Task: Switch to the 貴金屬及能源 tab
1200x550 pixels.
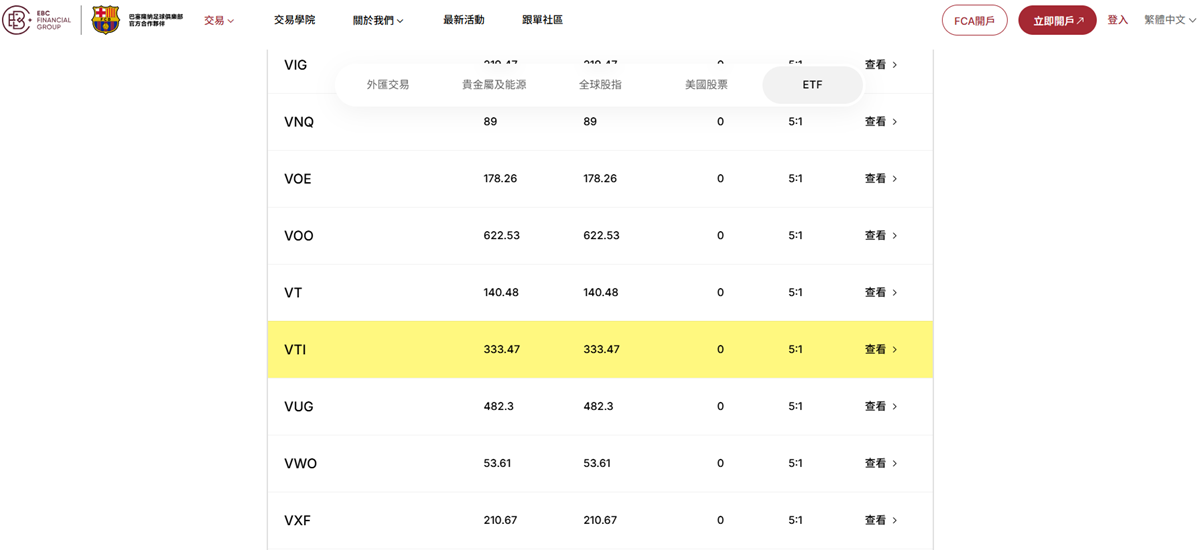Action: click(x=494, y=85)
